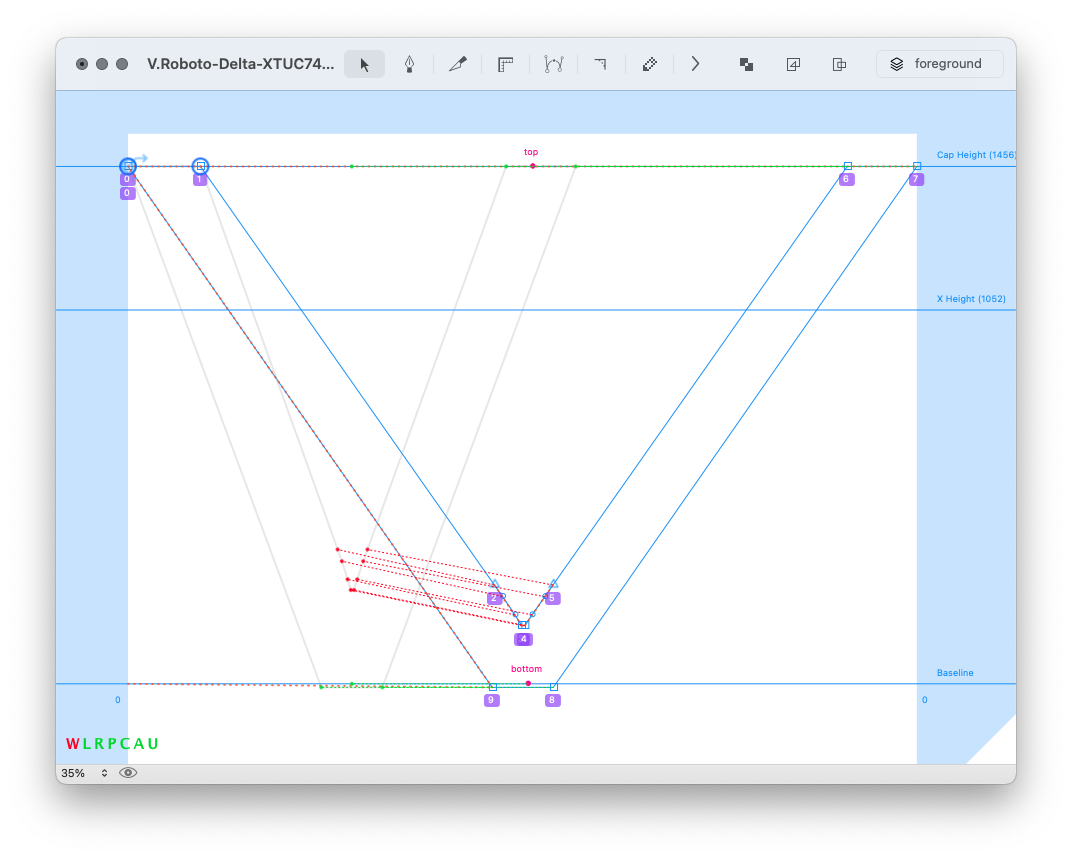
Task: Open the 35% zoom level dropdown
Action: [x=84, y=773]
